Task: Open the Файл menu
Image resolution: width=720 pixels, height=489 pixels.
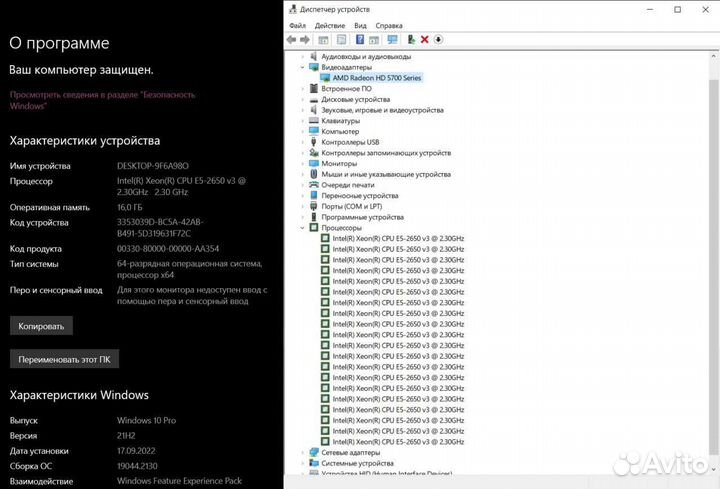Action: [x=298, y=25]
